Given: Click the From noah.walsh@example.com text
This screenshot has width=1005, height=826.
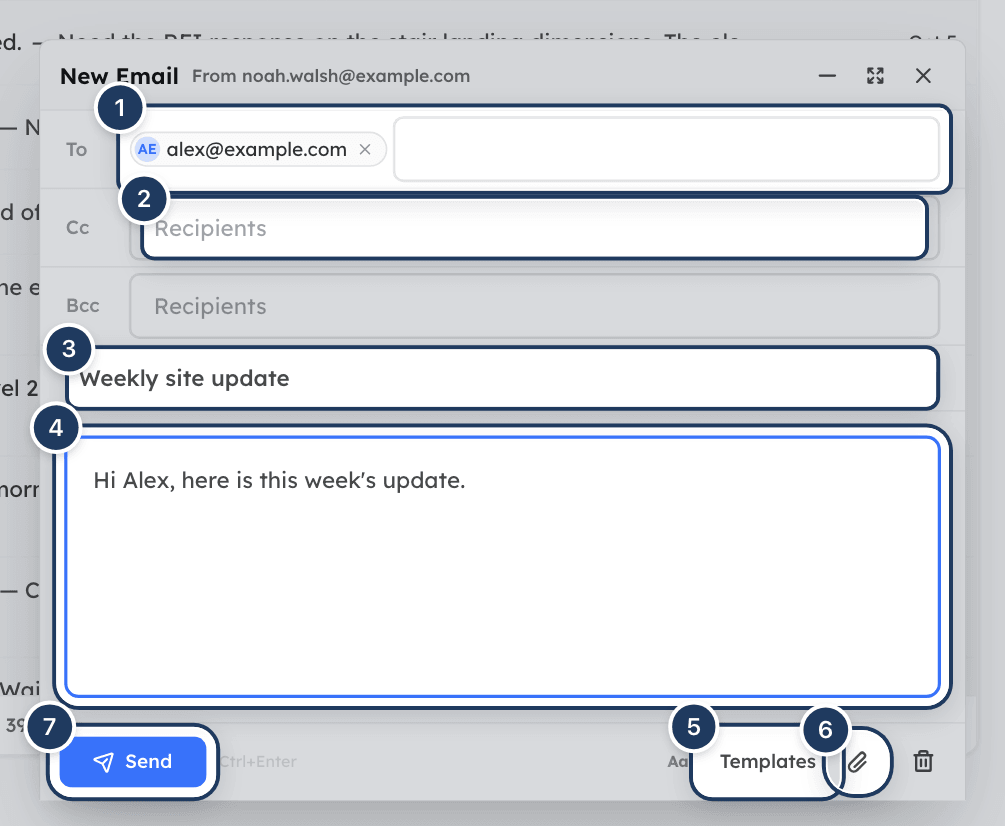Looking at the screenshot, I should coord(331,76).
